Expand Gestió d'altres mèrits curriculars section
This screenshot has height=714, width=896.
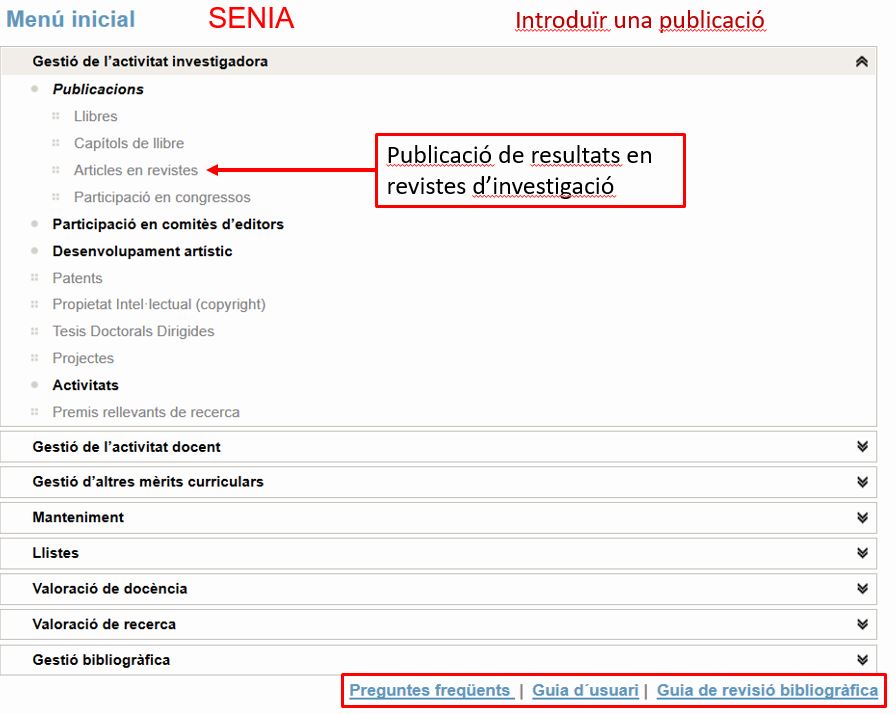click(862, 482)
